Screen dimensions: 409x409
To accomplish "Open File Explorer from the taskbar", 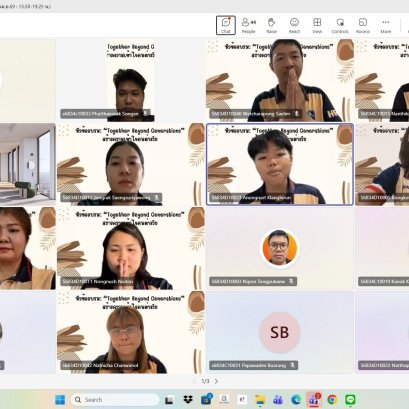I will point(260,400).
